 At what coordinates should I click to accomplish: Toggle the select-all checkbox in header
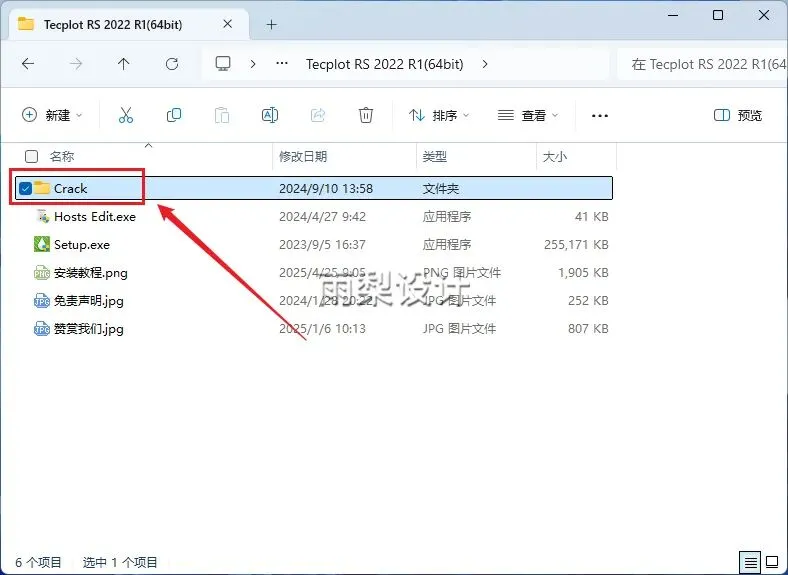31,156
